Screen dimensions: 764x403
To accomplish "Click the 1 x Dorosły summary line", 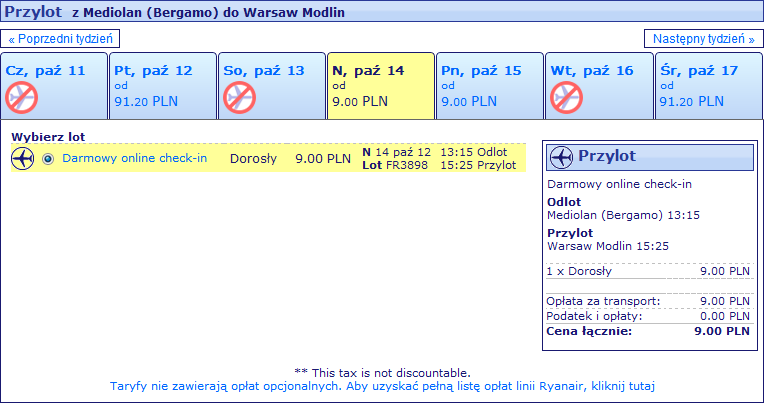I will tap(649, 271).
